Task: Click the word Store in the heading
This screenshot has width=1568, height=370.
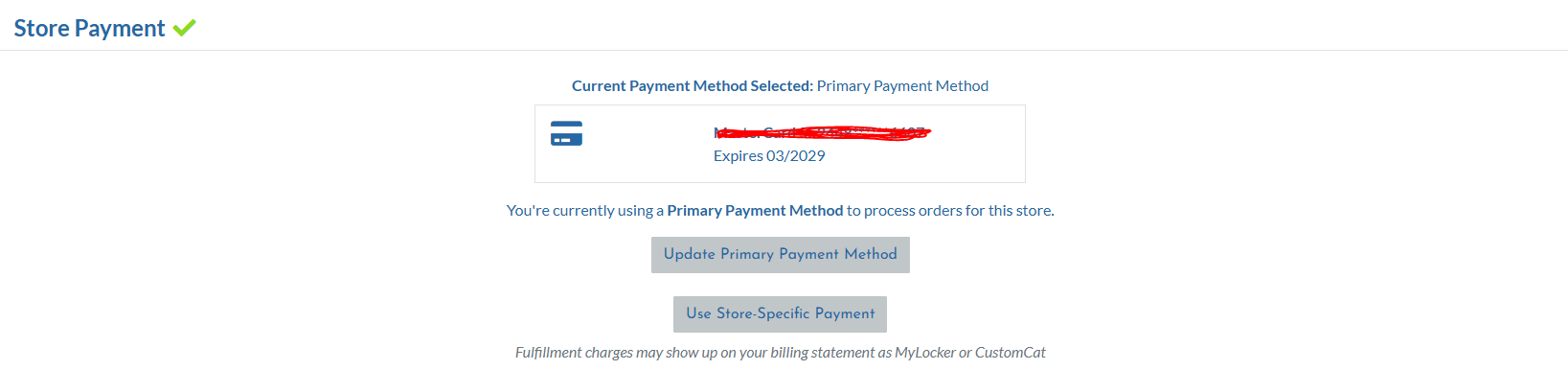Action: point(41,29)
